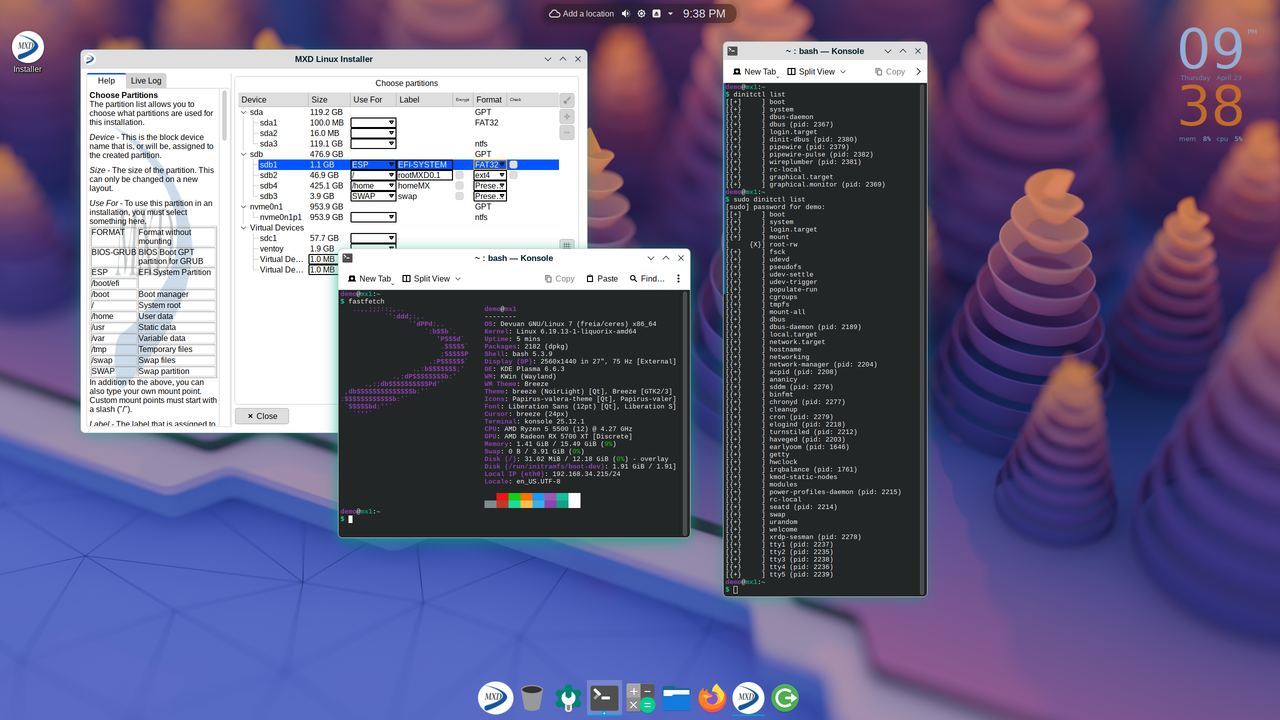Collapse the Virtual Devices tree node

[243, 228]
